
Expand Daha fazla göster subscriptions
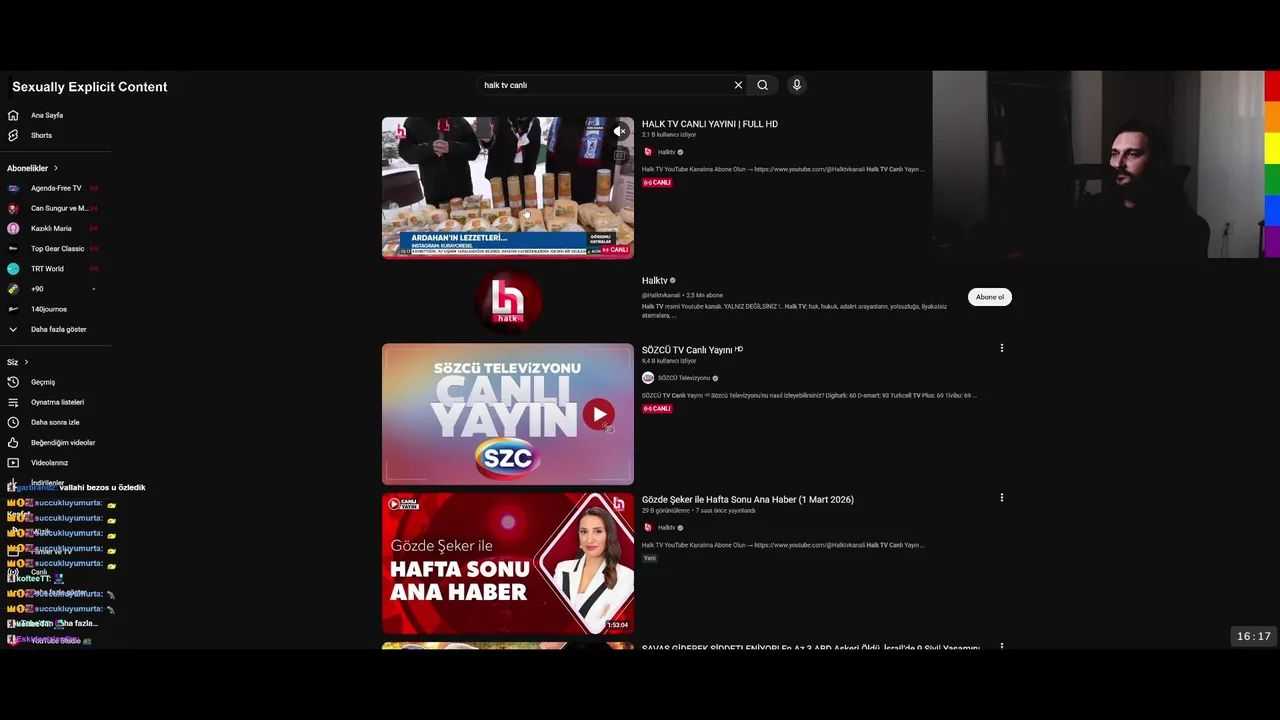point(58,329)
